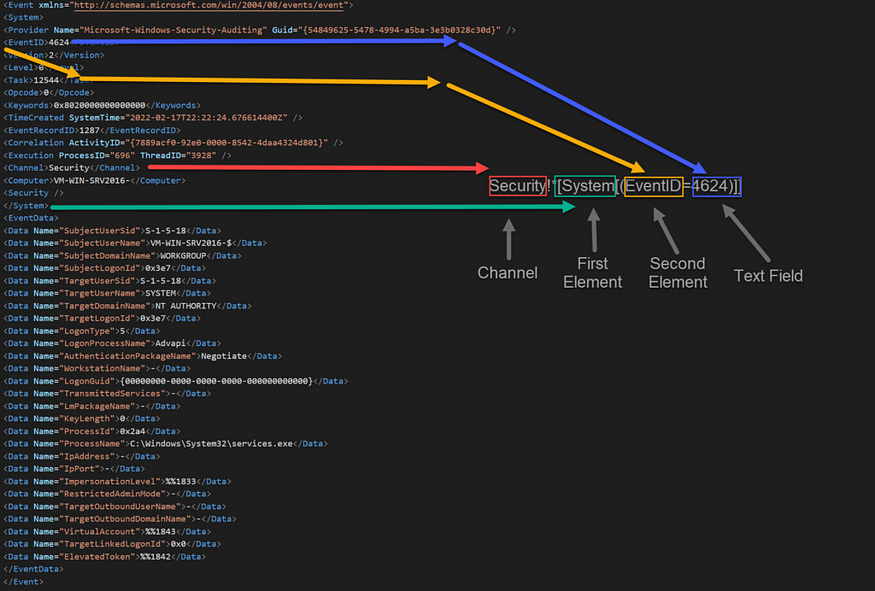Viewport: 875px width, 591px height.
Task: Click the TargetOutboundDomainName data row
Action: click(119, 520)
